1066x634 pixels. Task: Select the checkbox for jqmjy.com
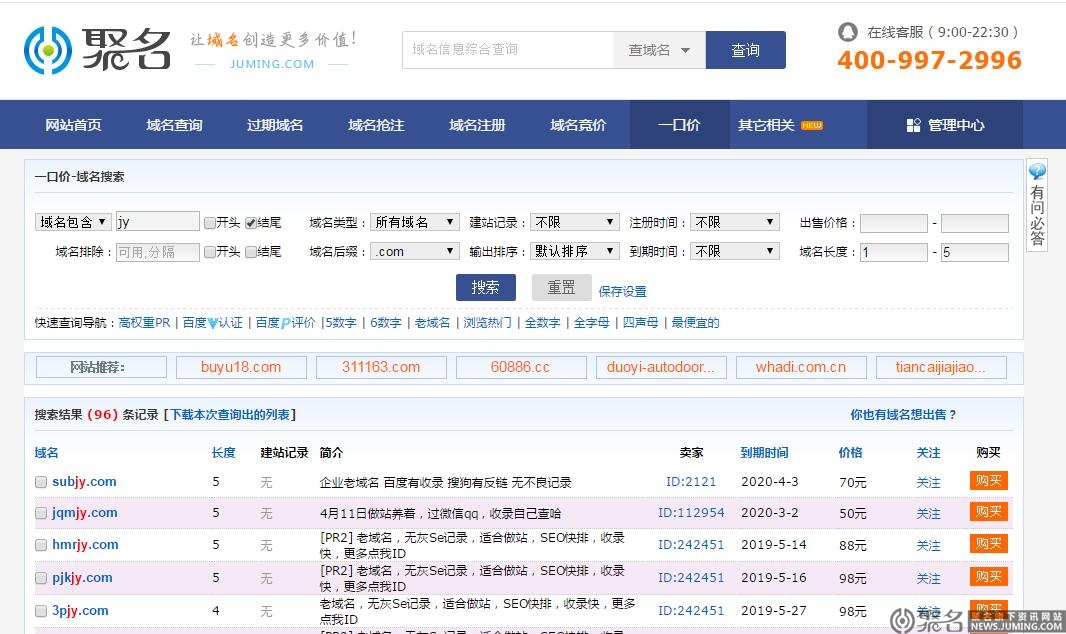[41, 513]
